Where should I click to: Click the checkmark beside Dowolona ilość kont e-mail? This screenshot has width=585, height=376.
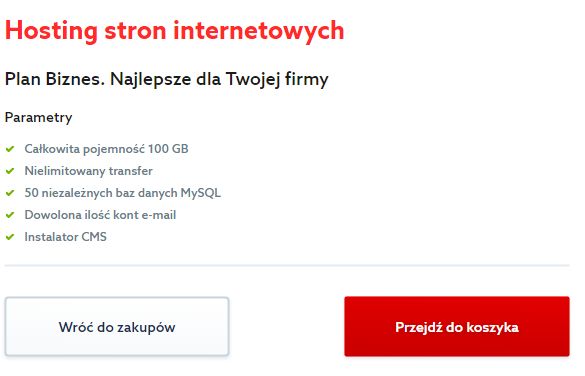tap(10, 215)
